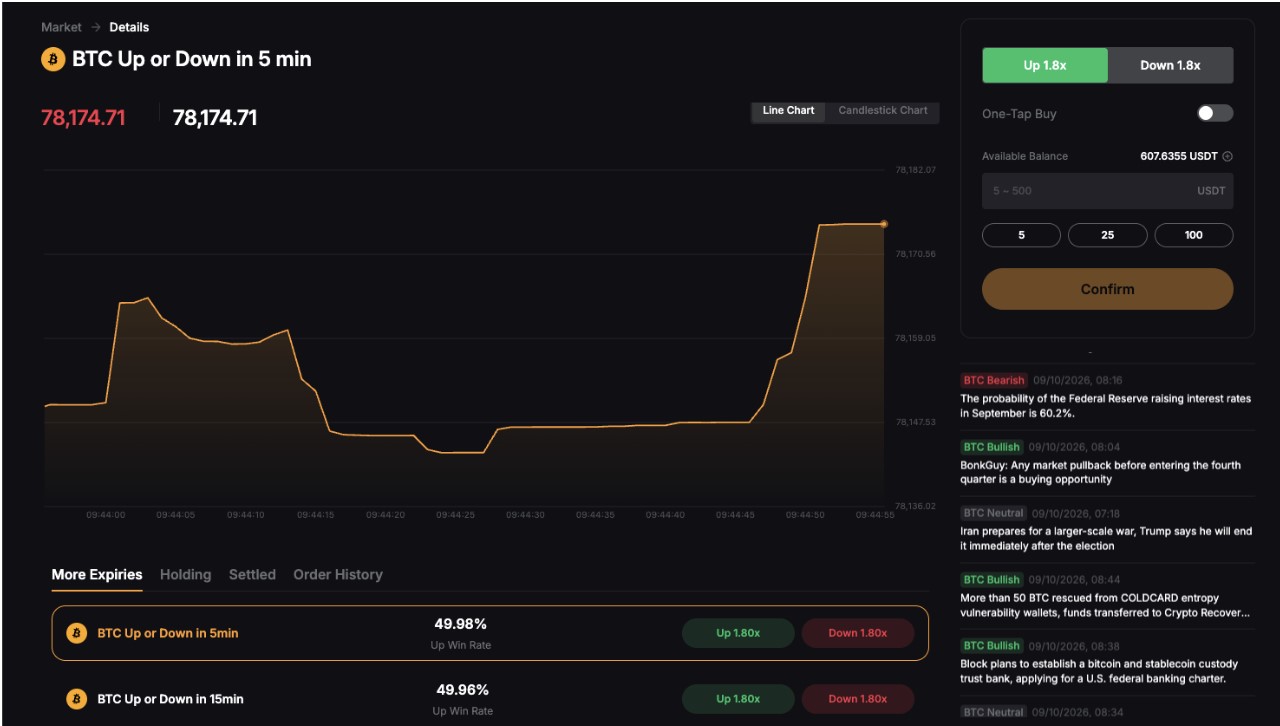Focus the USDT amount input field
This screenshot has width=1280, height=726.
pos(1108,191)
